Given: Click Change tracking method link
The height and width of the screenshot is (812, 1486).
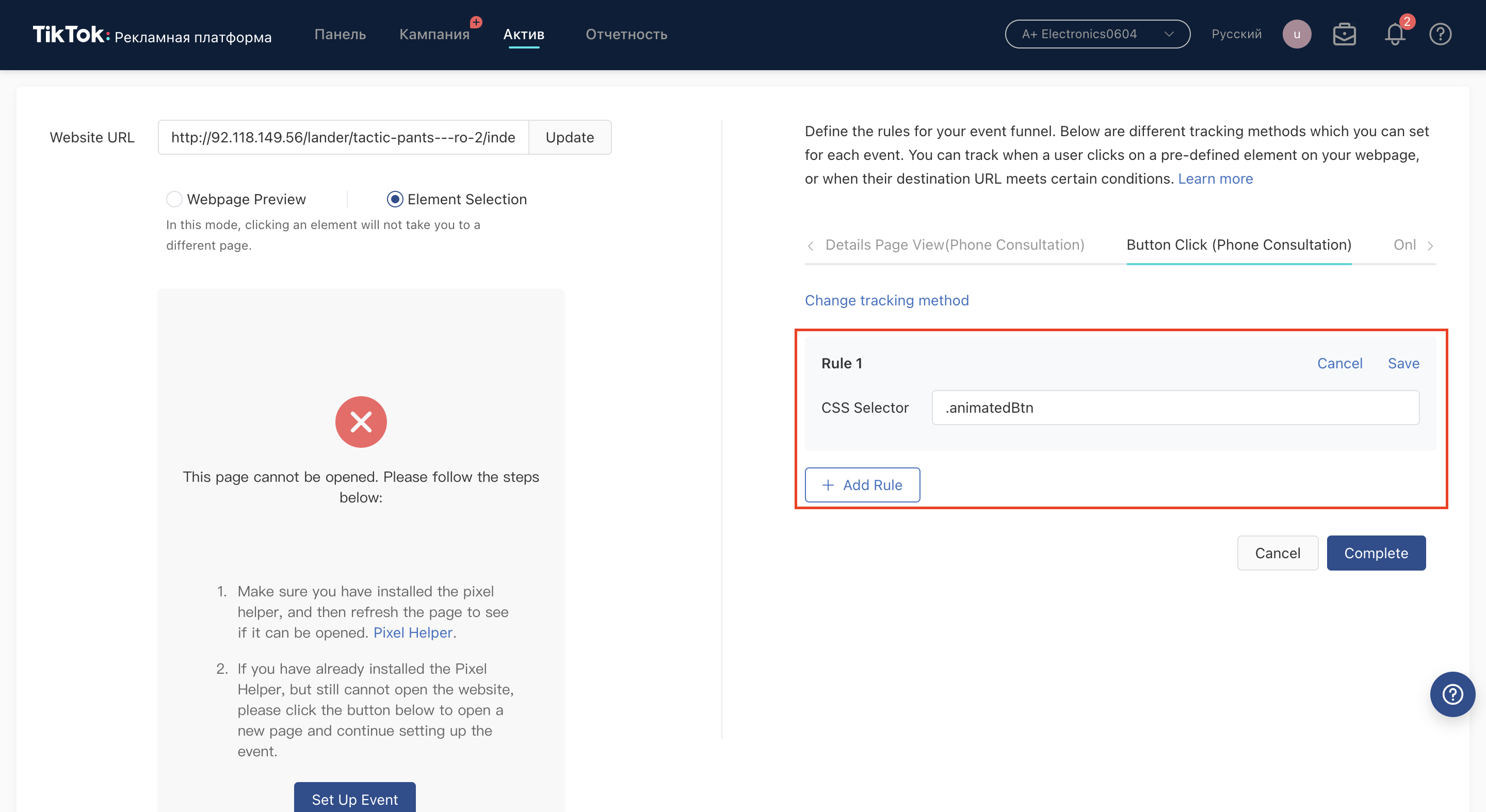Looking at the screenshot, I should tap(886, 300).
